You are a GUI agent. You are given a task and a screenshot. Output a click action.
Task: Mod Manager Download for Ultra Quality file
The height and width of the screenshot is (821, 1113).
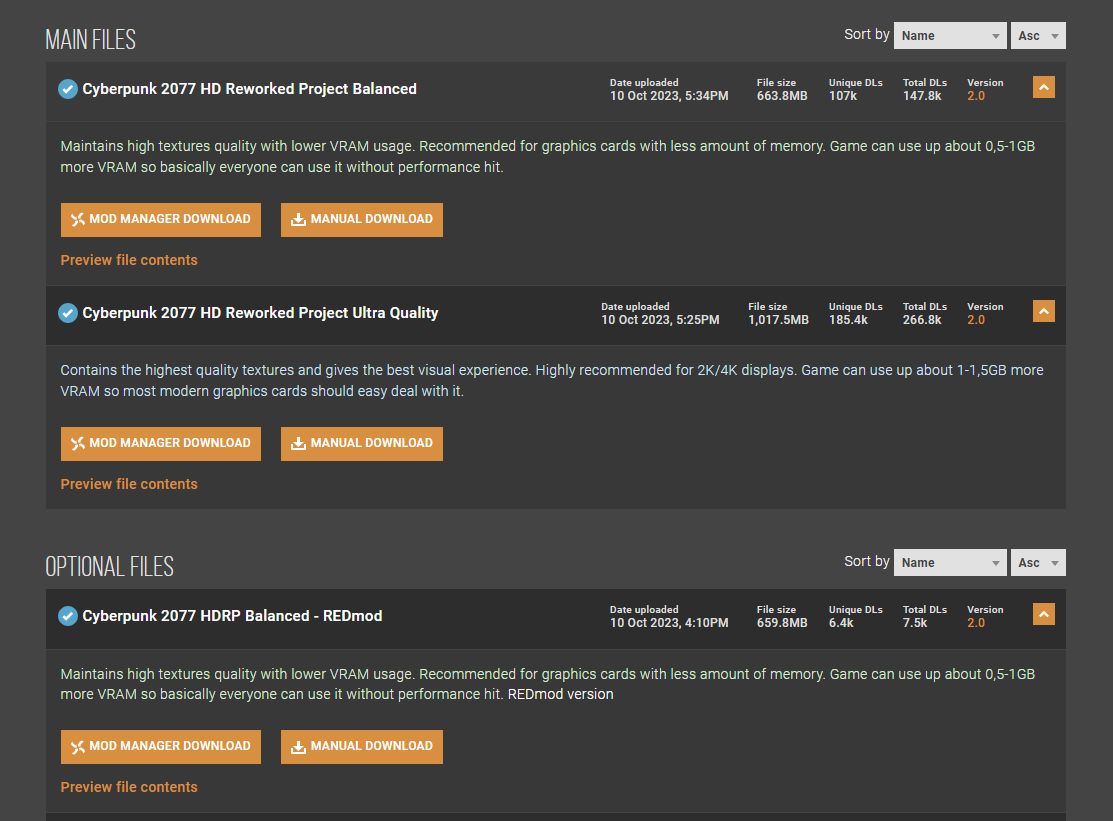coord(161,443)
